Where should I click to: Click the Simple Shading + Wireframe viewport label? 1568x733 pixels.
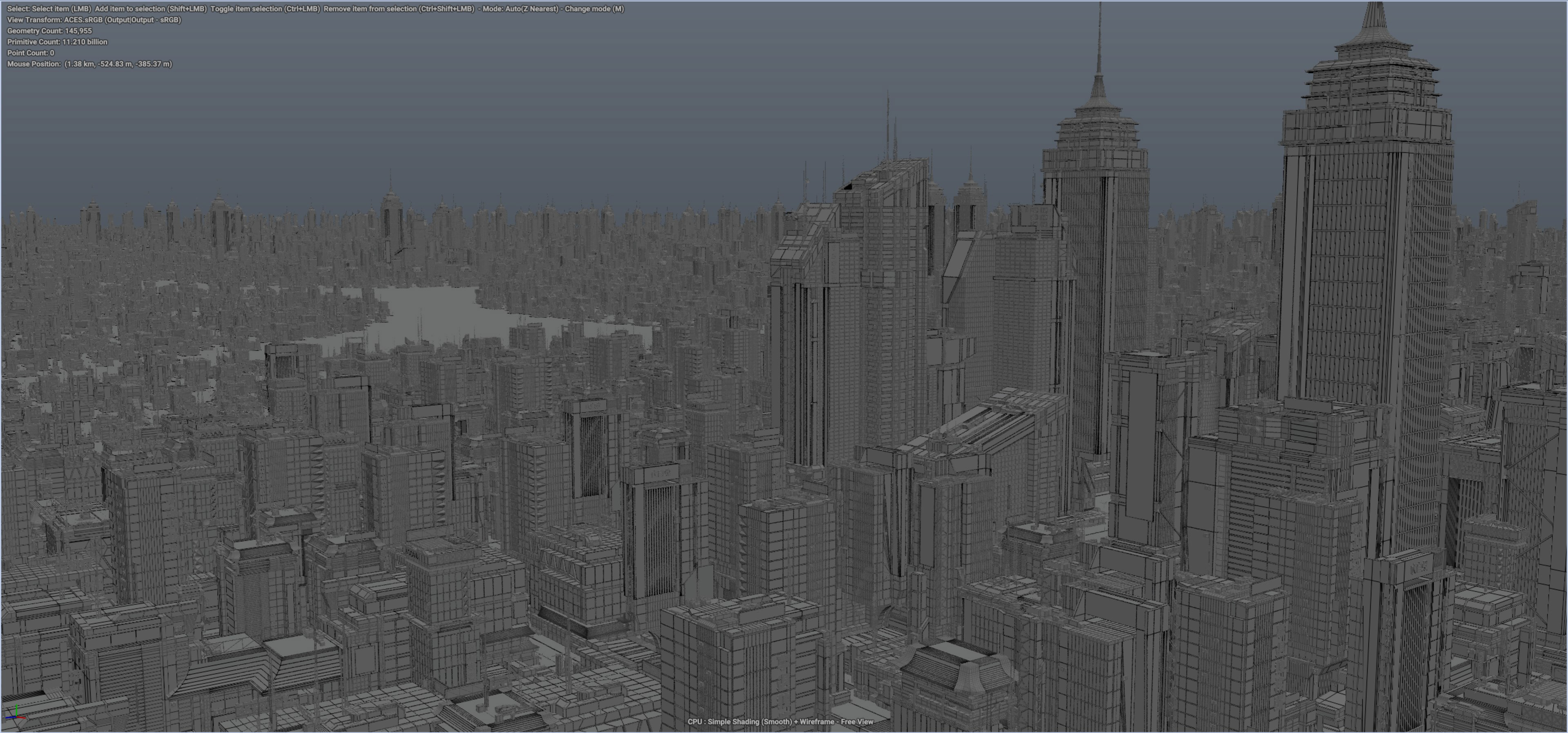click(x=780, y=722)
